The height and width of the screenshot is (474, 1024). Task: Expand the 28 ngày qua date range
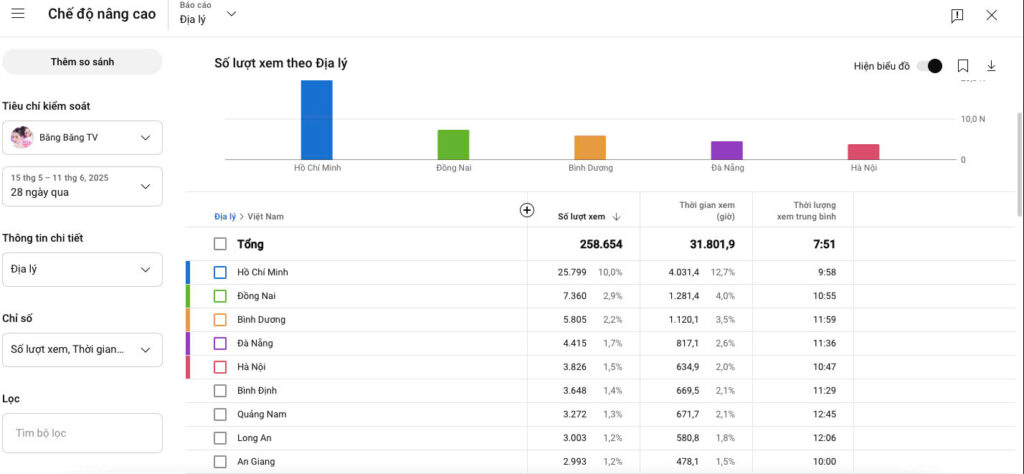pos(82,186)
